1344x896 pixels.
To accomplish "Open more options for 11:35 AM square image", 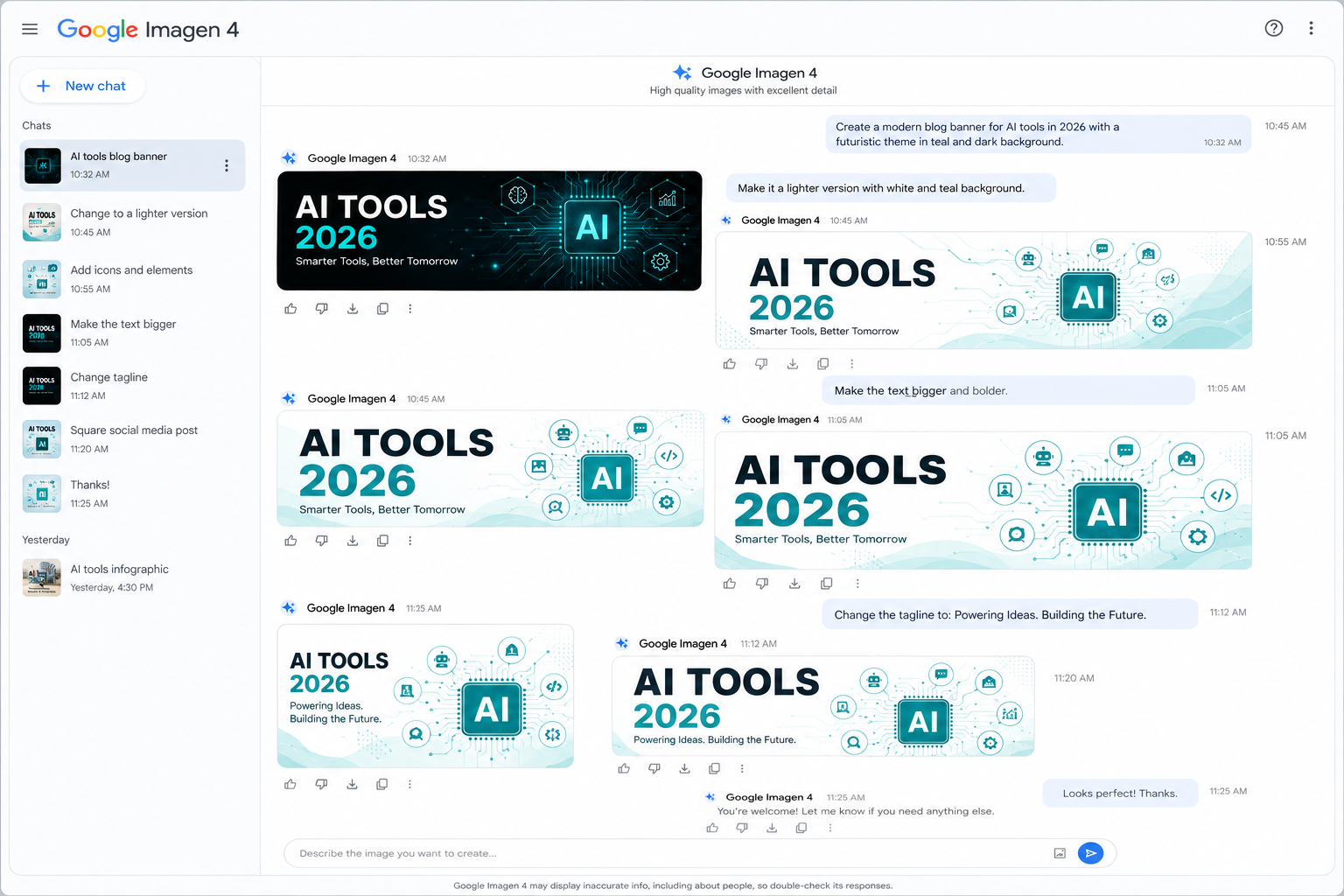I will tap(409, 785).
